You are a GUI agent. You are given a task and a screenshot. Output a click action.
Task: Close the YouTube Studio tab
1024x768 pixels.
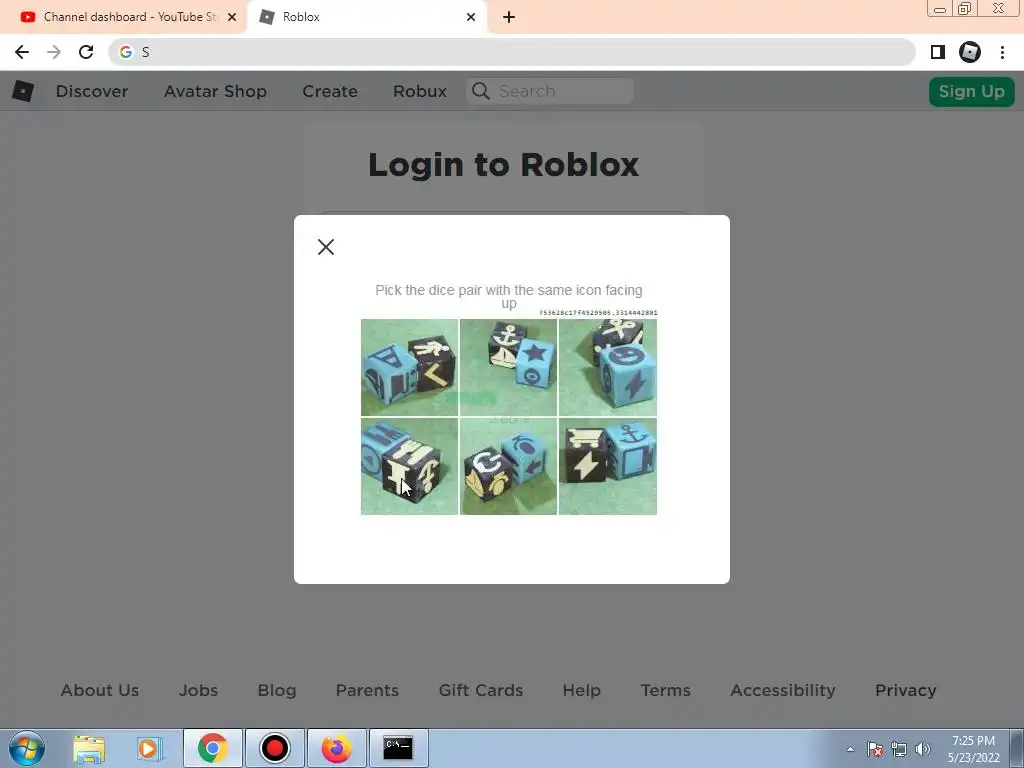pyautogui.click(x=232, y=17)
